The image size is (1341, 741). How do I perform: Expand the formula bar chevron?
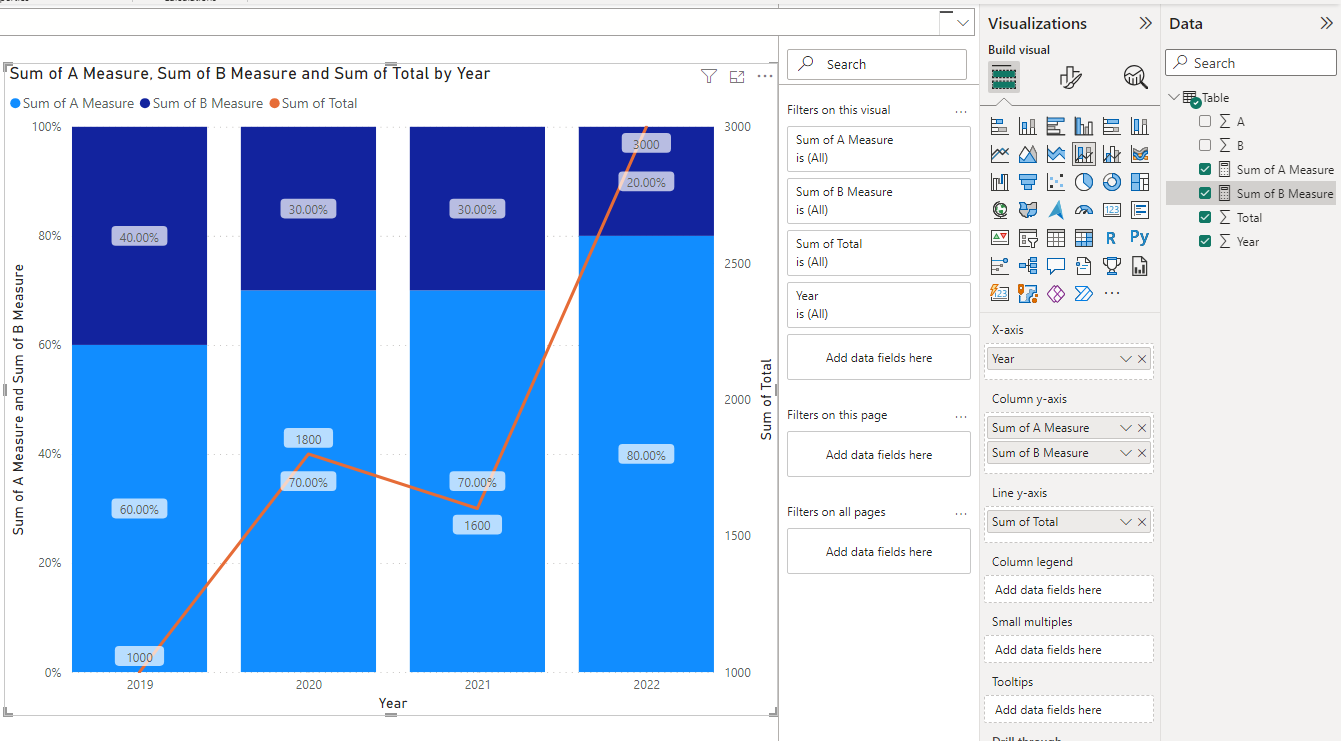click(963, 23)
